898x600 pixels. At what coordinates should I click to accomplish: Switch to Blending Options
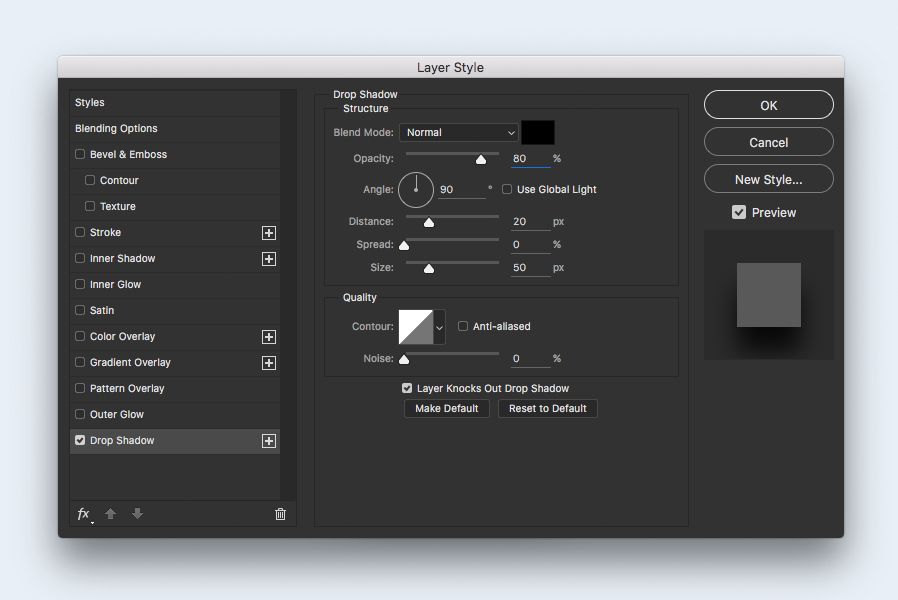pos(117,128)
